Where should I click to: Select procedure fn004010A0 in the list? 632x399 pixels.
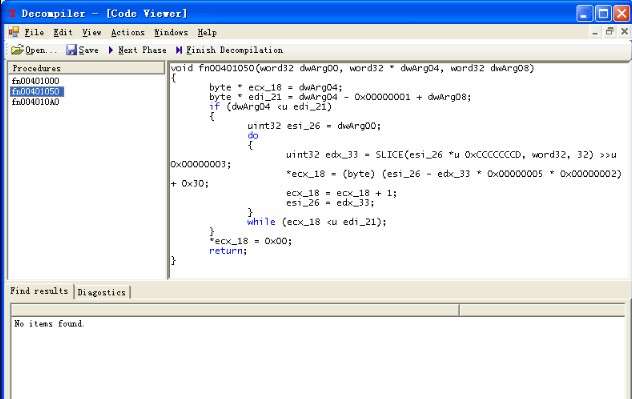35,102
